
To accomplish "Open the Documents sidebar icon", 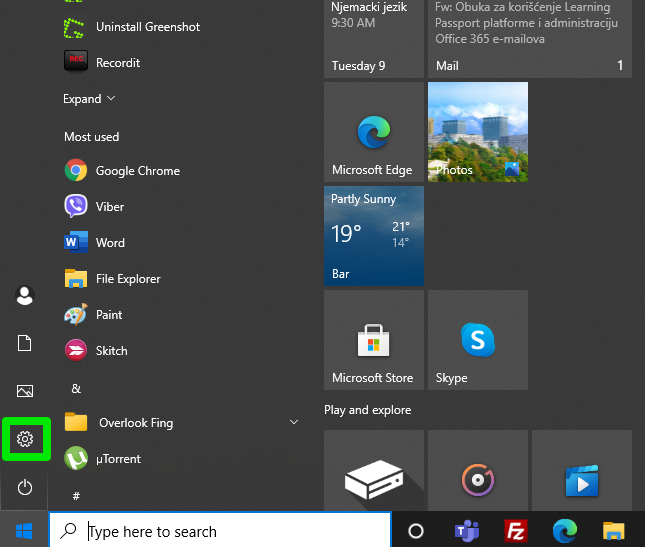I will tap(24, 343).
